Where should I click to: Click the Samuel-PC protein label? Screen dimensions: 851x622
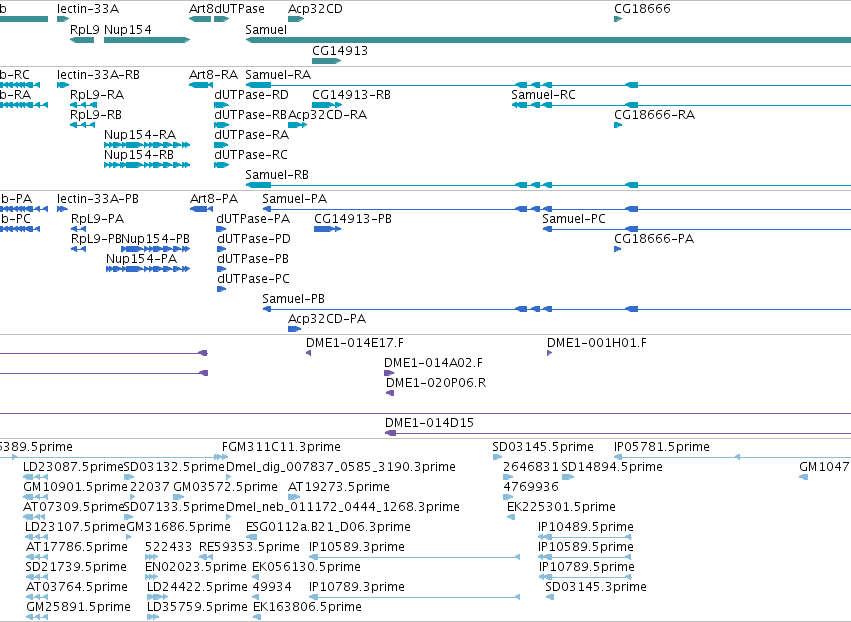(x=574, y=219)
